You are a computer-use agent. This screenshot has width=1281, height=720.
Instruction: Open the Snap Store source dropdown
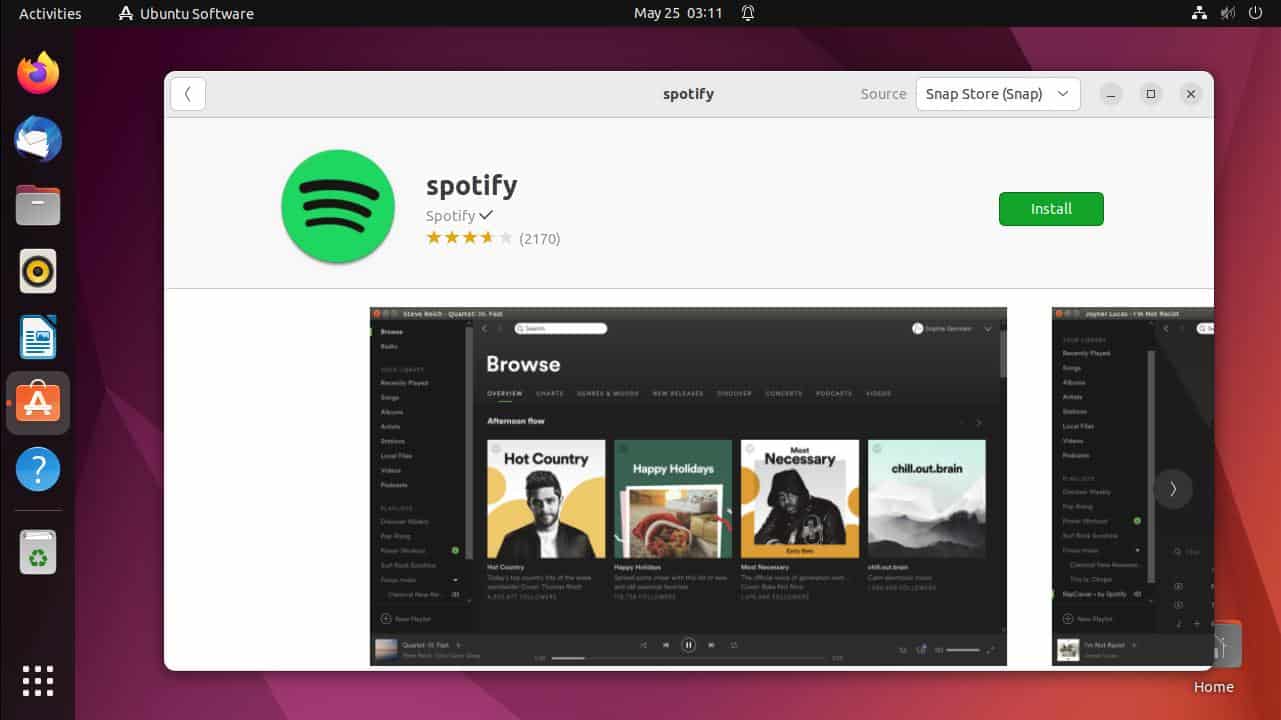pos(998,94)
